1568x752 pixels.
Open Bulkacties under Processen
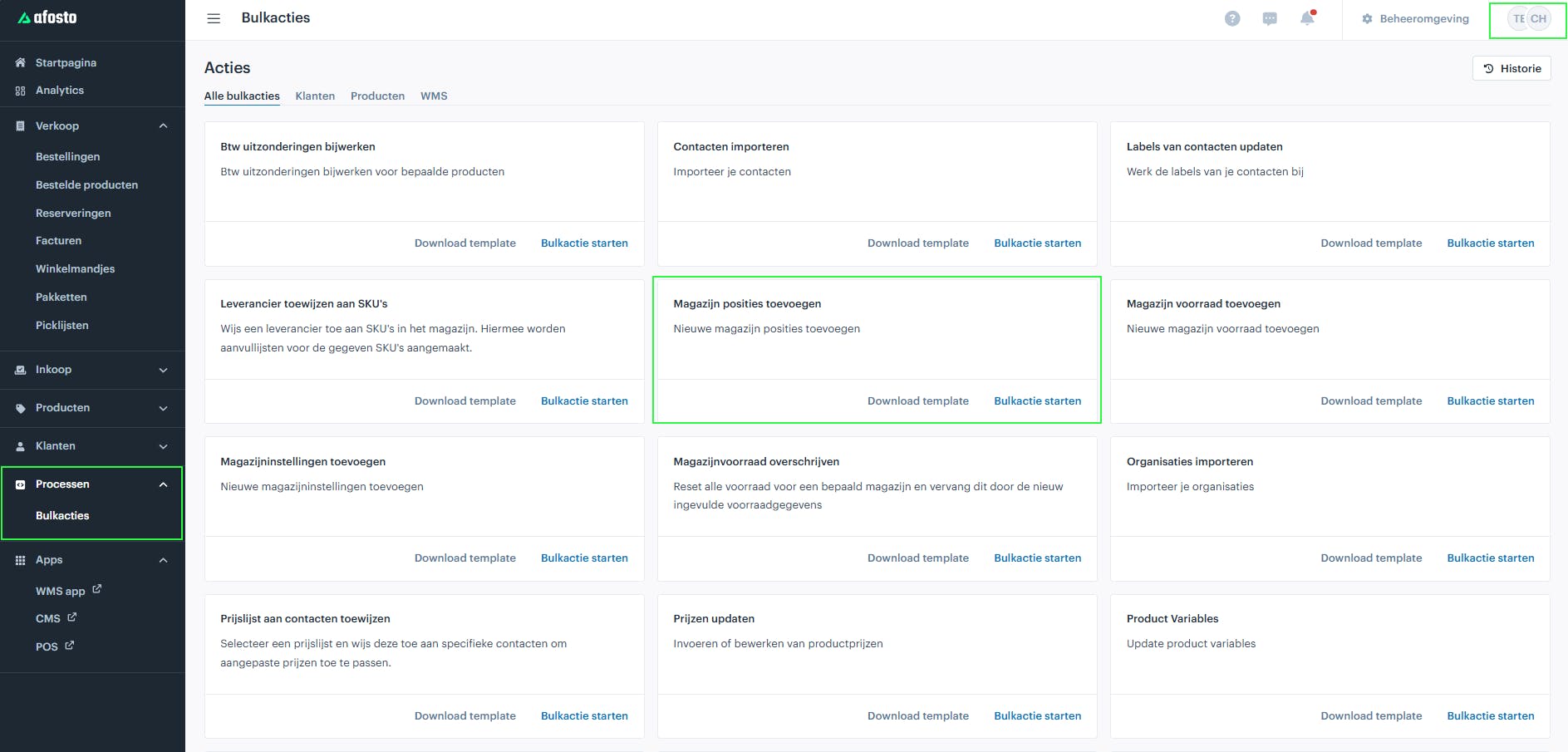point(62,516)
